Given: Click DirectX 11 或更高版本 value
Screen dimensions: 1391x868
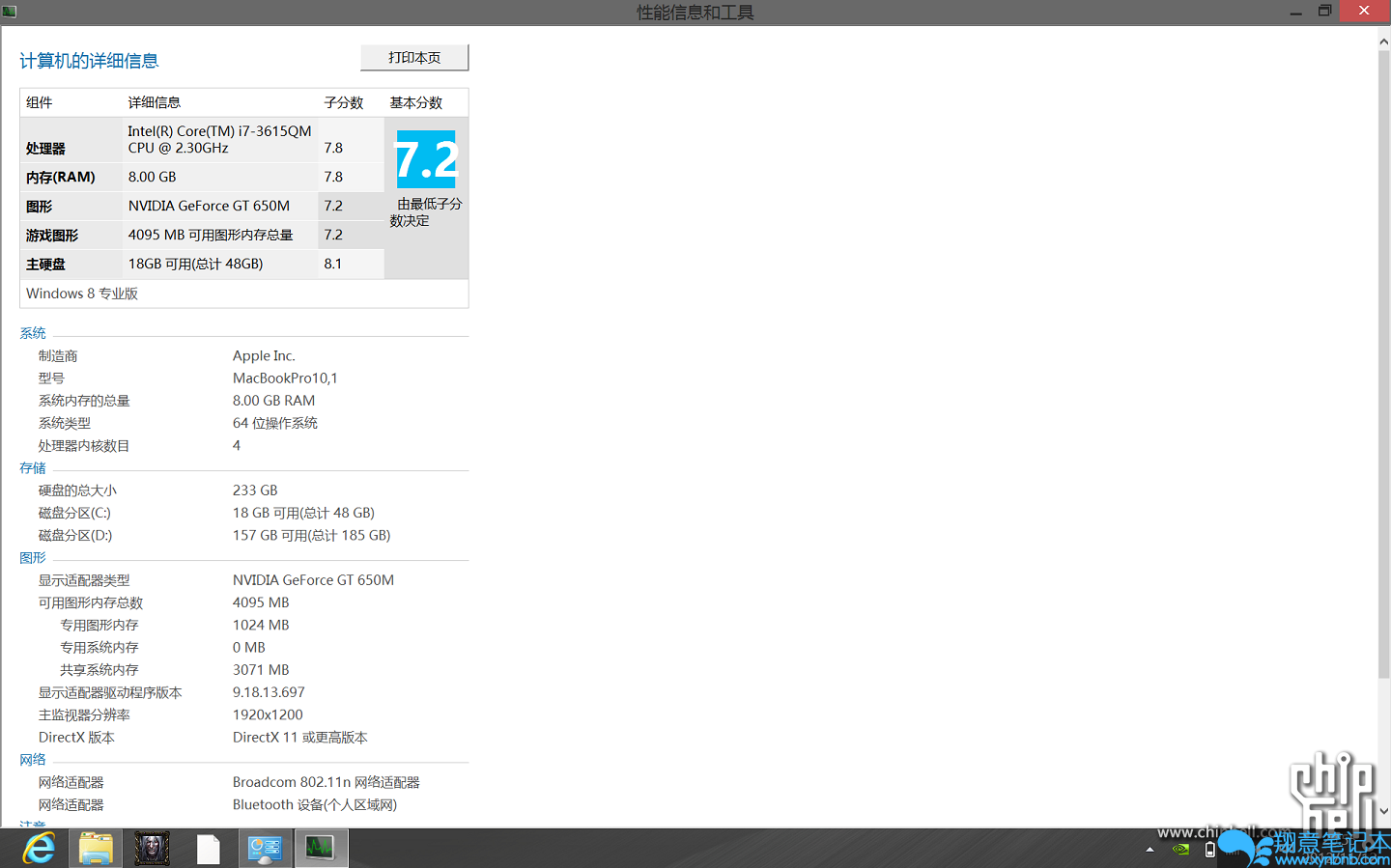Looking at the screenshot, I should click(x=299, y=738).
